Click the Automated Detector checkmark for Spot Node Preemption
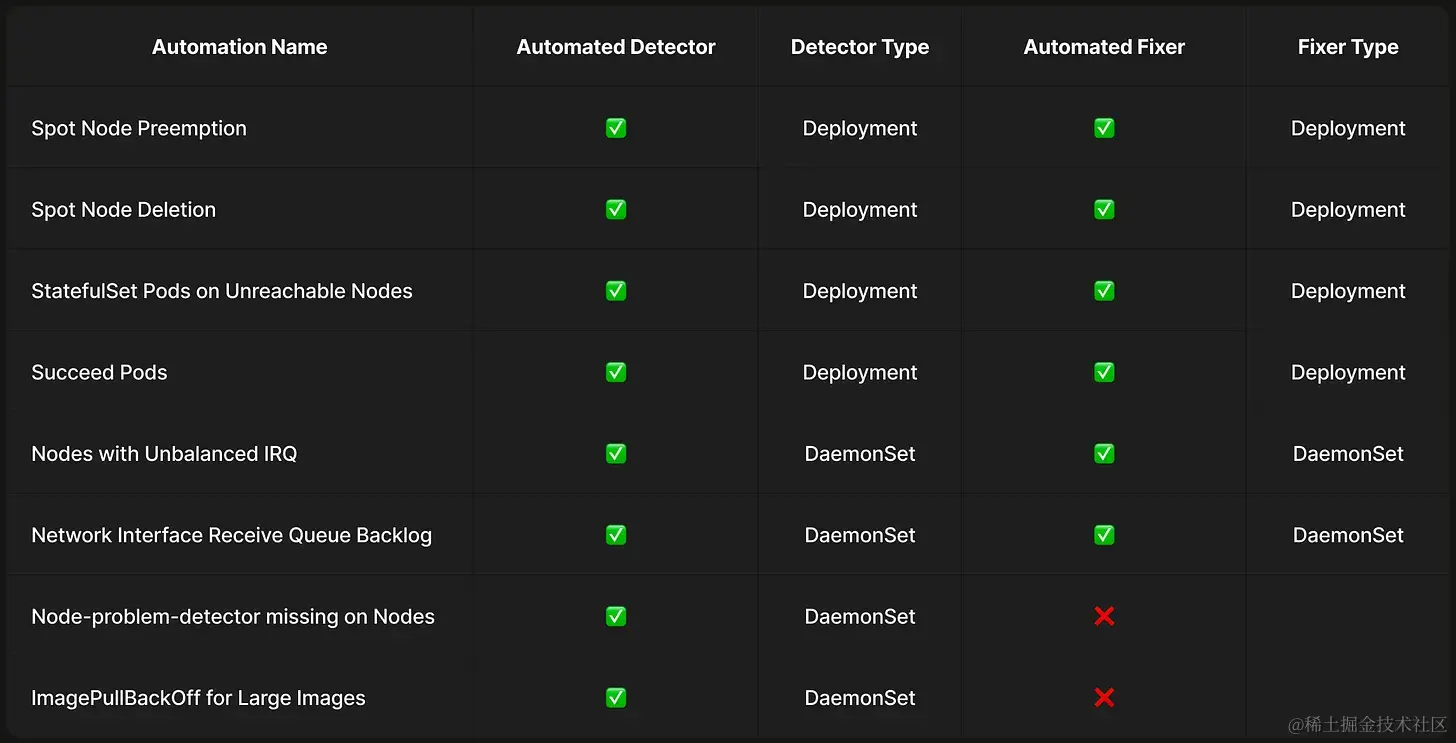Image resolution: width=1456 pixels, height=743 pixels. tap(616, 128)
